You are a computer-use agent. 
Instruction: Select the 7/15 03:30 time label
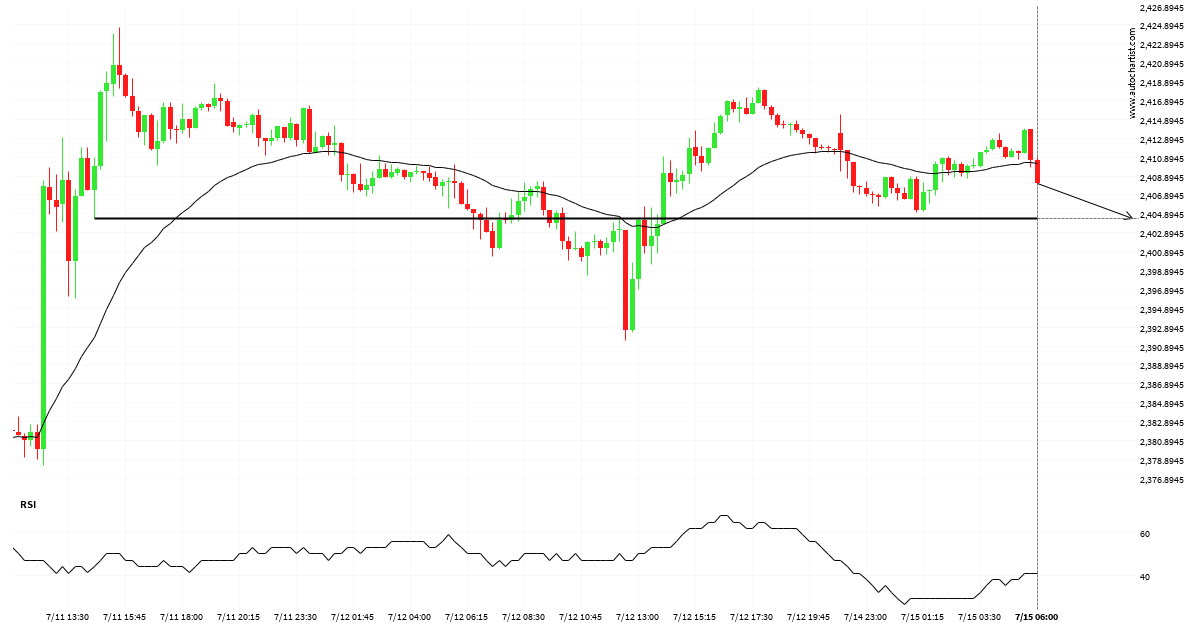pyautogui.click(x=979, y=617)
